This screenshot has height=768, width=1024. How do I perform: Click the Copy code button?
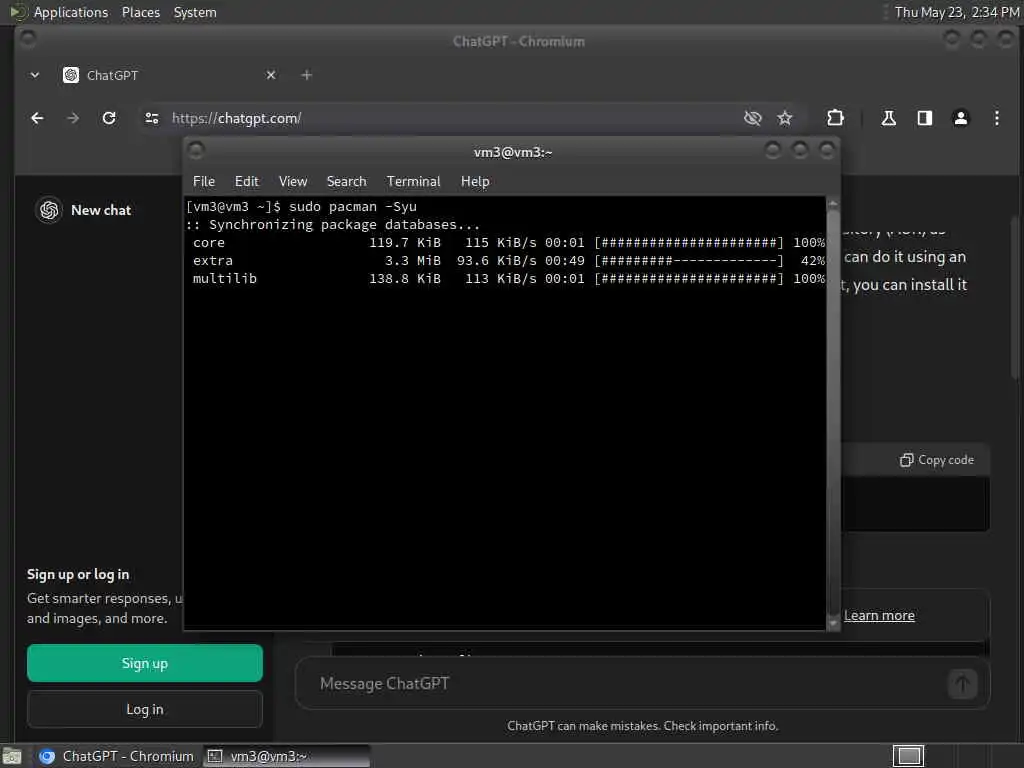pyautogui.click(x=937, y=460)
